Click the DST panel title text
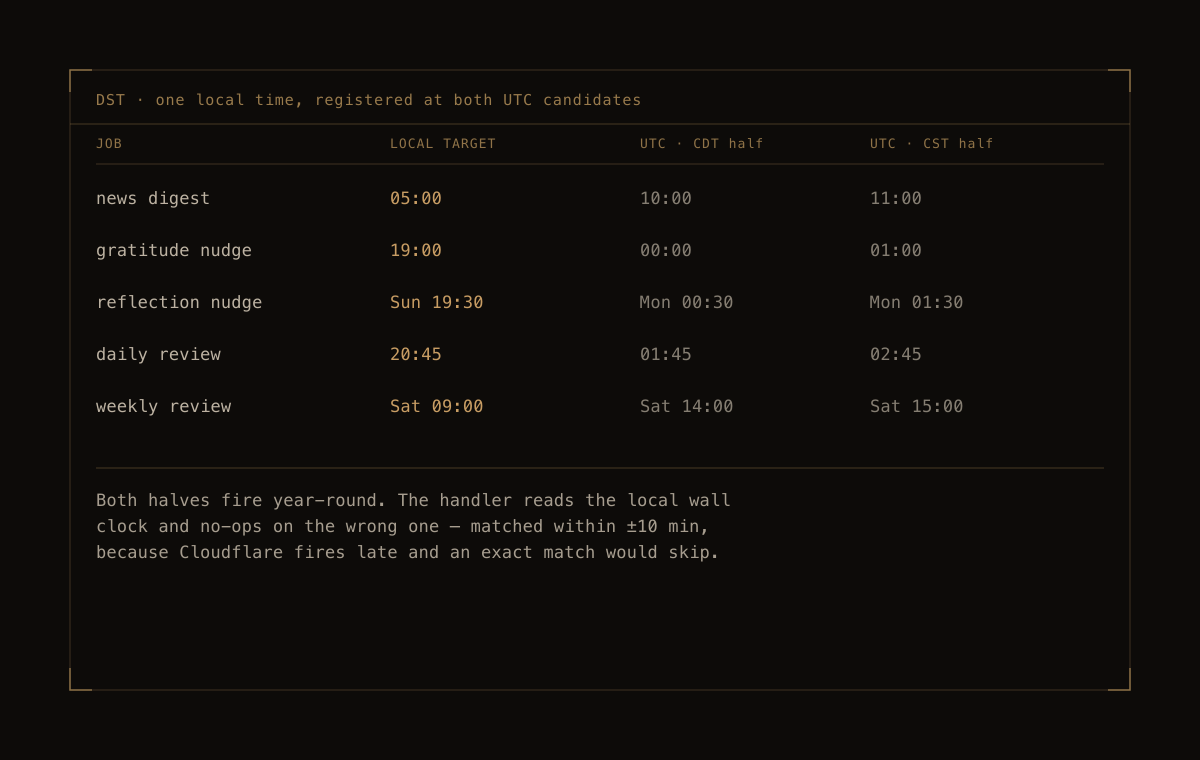The height and width of the screenshot is (760, 1200). click(369, 100)
